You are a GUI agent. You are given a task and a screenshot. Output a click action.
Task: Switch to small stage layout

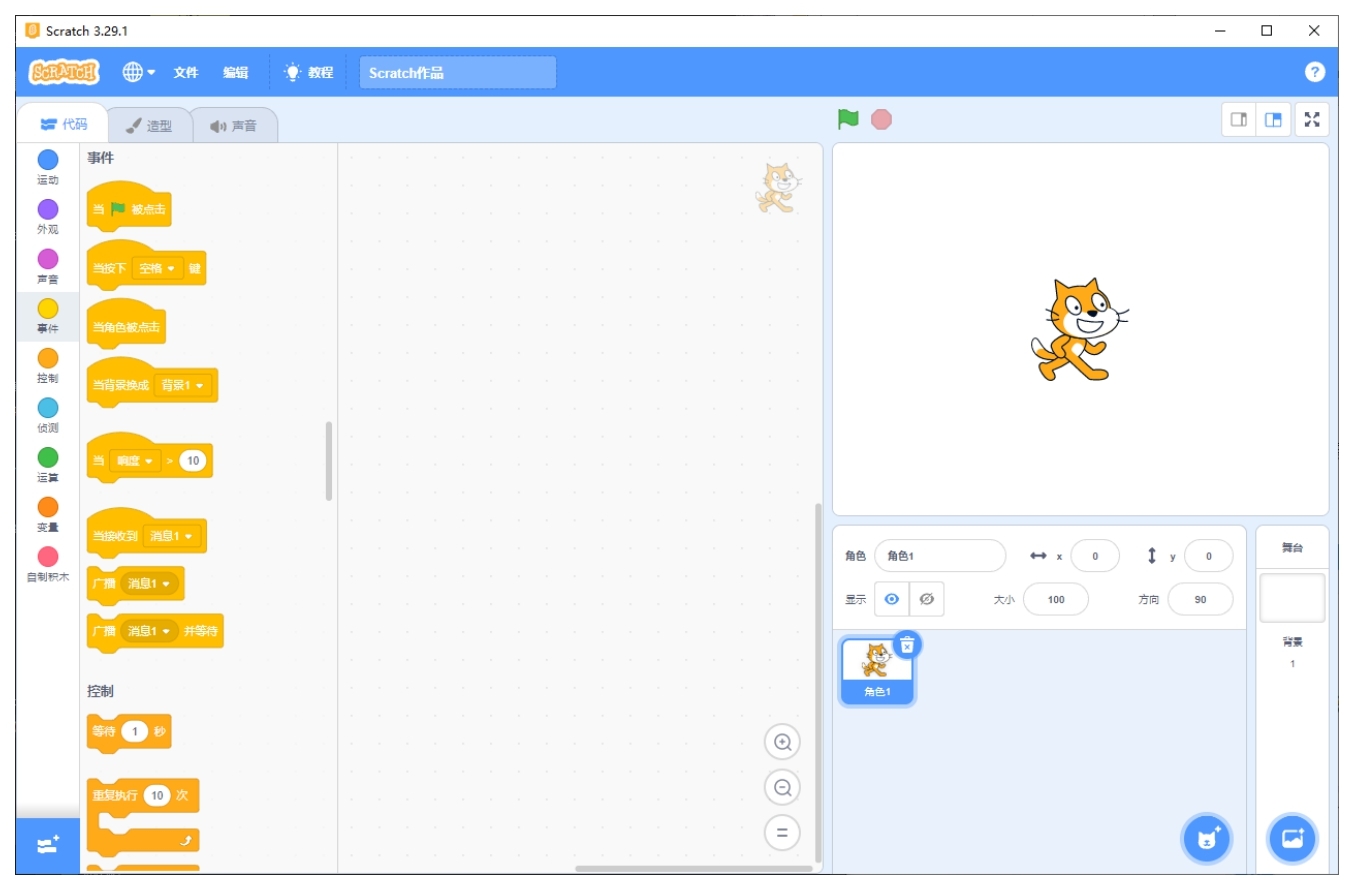coord(1239,119)
